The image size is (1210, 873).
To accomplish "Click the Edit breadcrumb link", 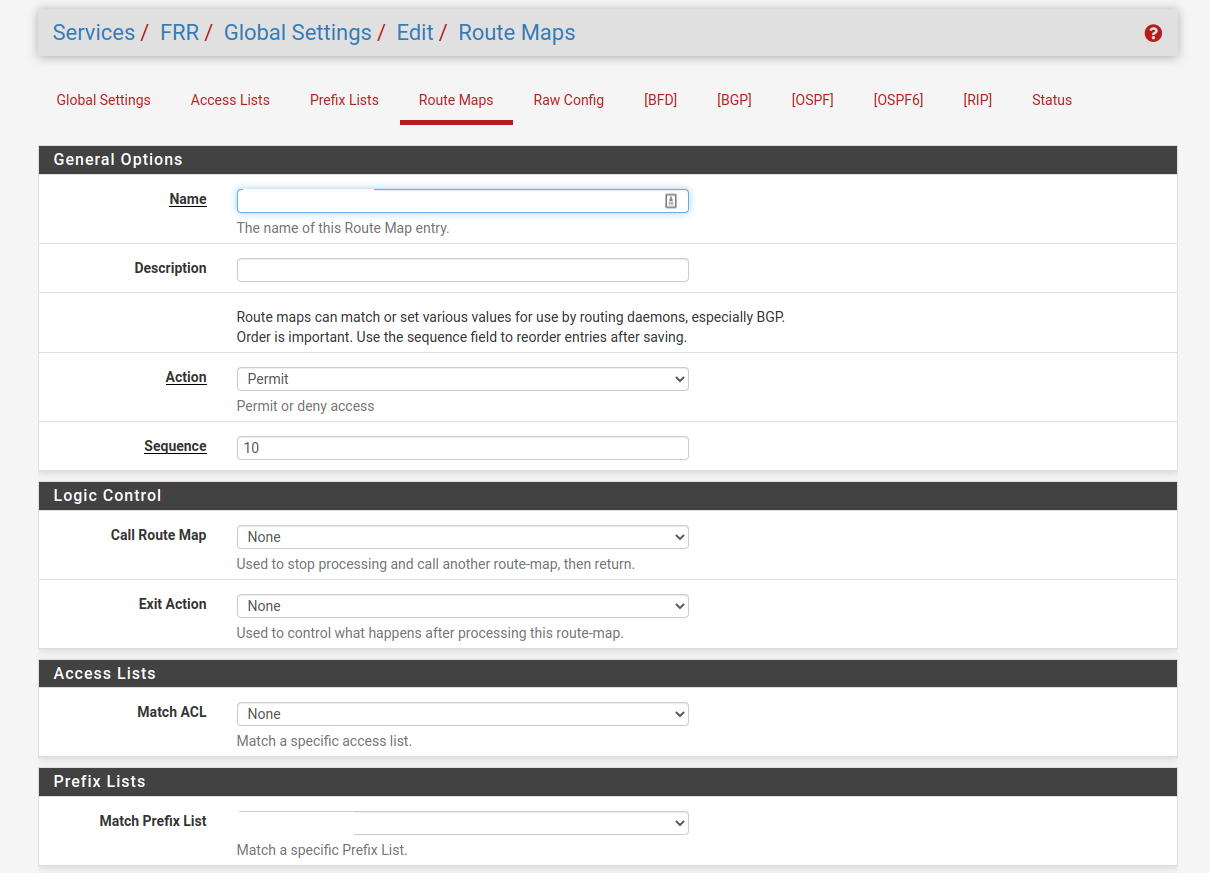I will [x=415, y=32].
